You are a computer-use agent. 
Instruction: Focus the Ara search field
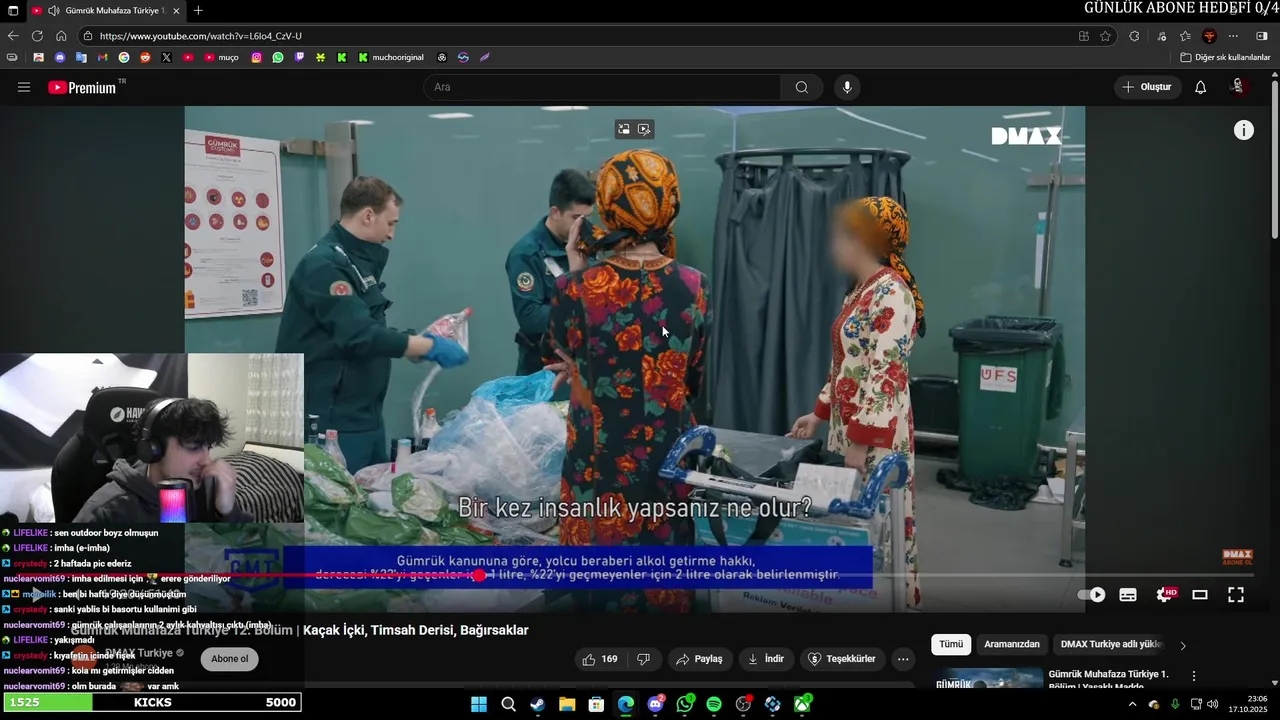click(x=602, y=87)
